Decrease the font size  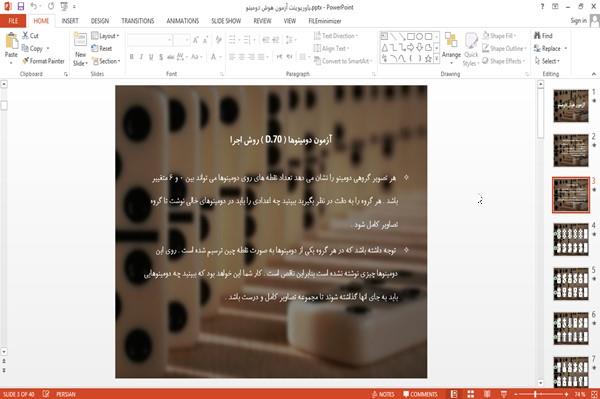tap(206, 40)
